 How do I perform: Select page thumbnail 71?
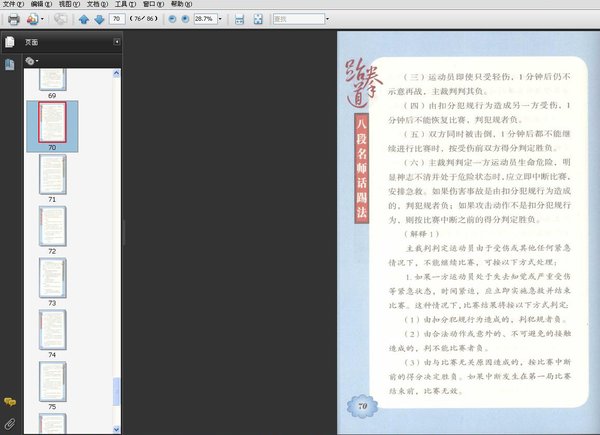[52, 174]
